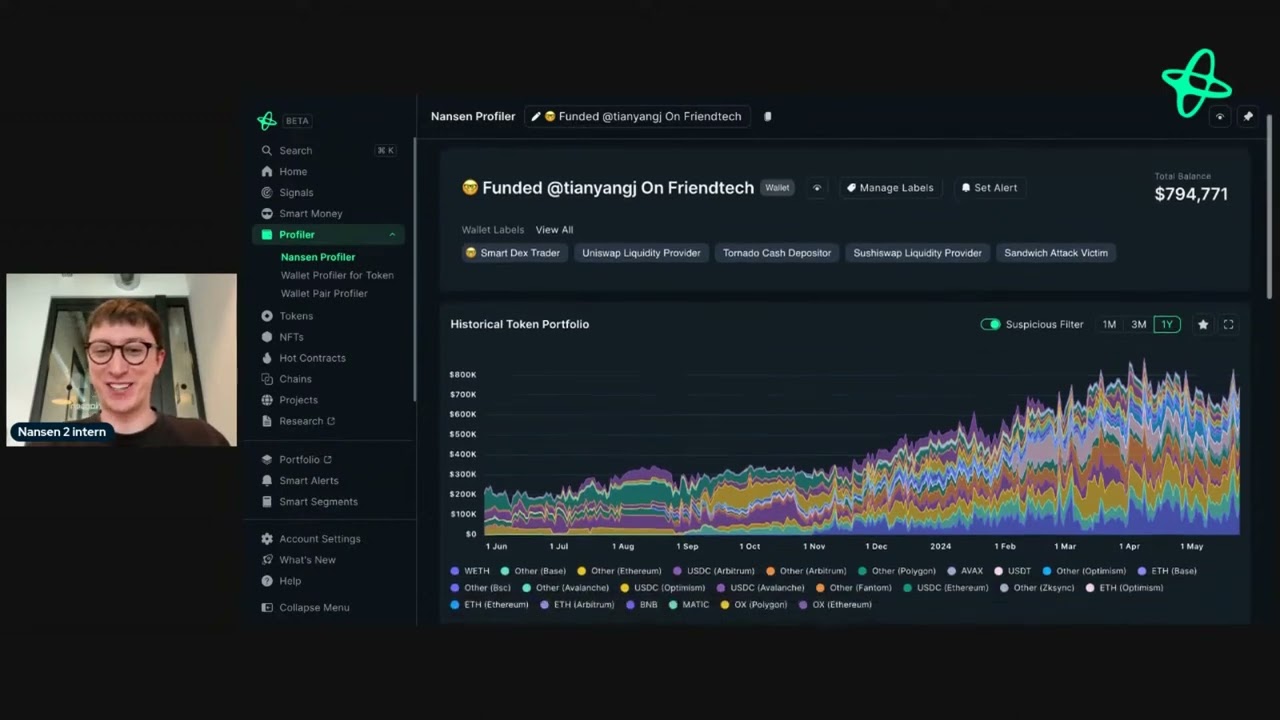
Task: Favorite the chart with the star icon
Action: click(1203, 325)
